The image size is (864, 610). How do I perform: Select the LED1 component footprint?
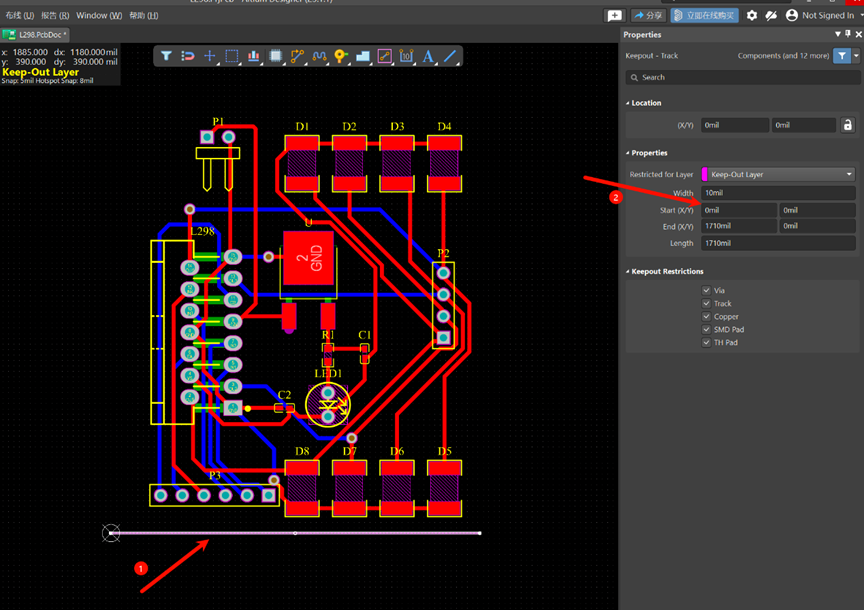pyautogui.click(x=328, y=405)
